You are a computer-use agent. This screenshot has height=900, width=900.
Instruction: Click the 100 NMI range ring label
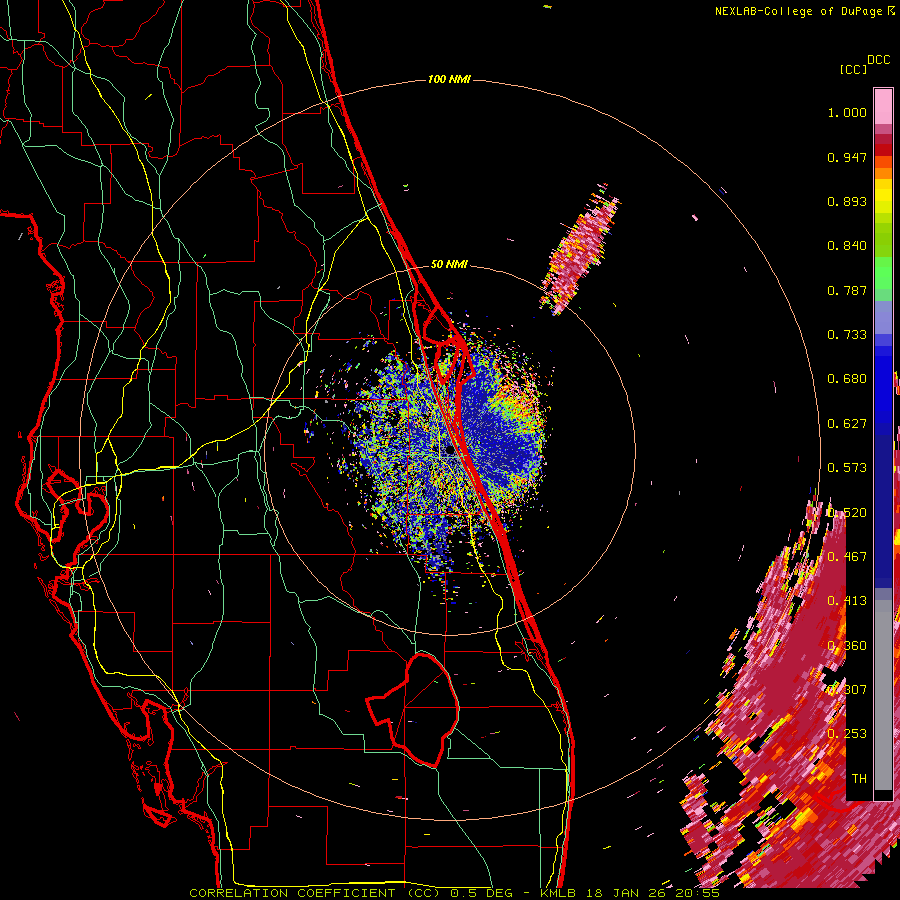(449, 79)
